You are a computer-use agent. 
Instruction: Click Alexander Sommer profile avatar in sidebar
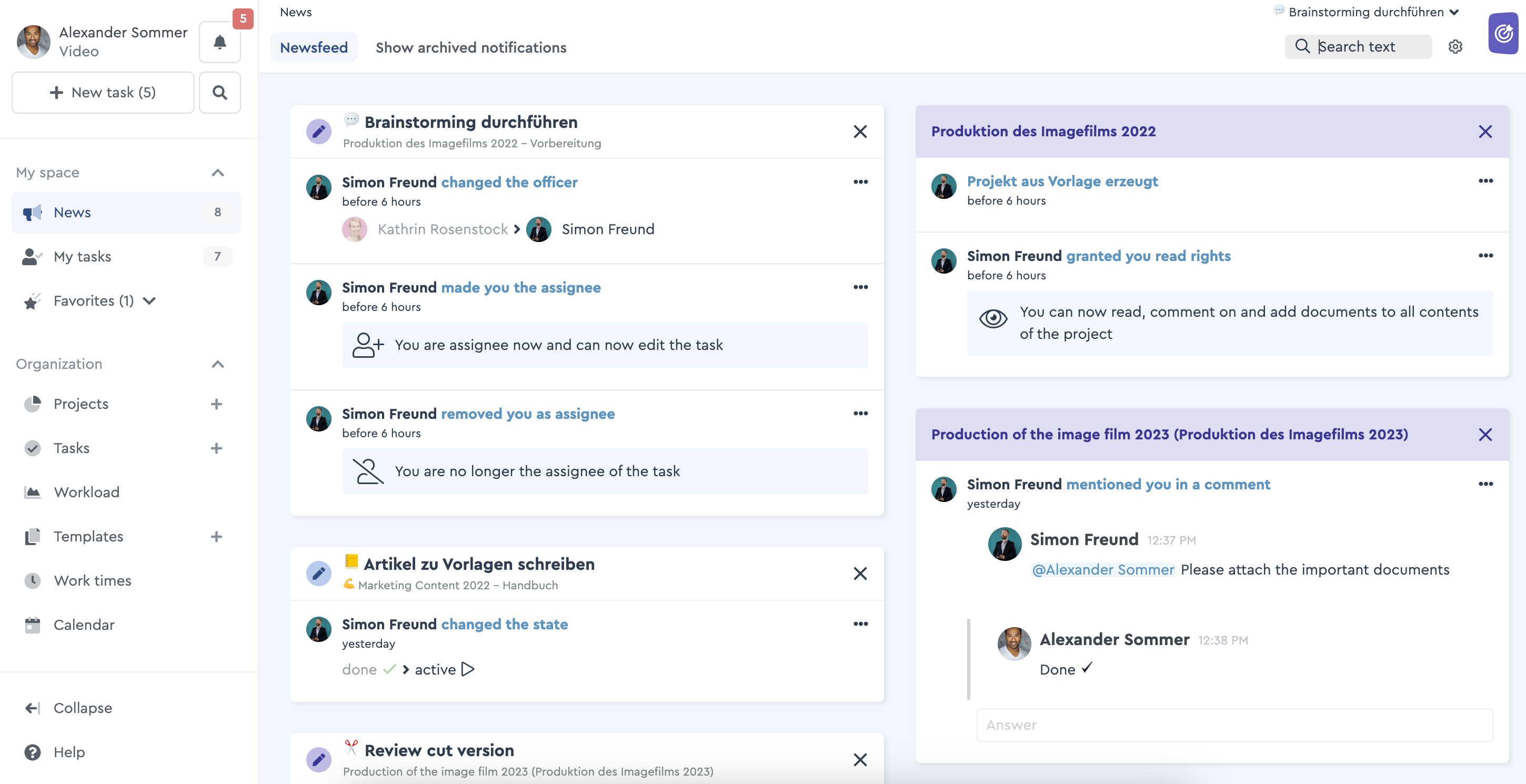(34, 42)
